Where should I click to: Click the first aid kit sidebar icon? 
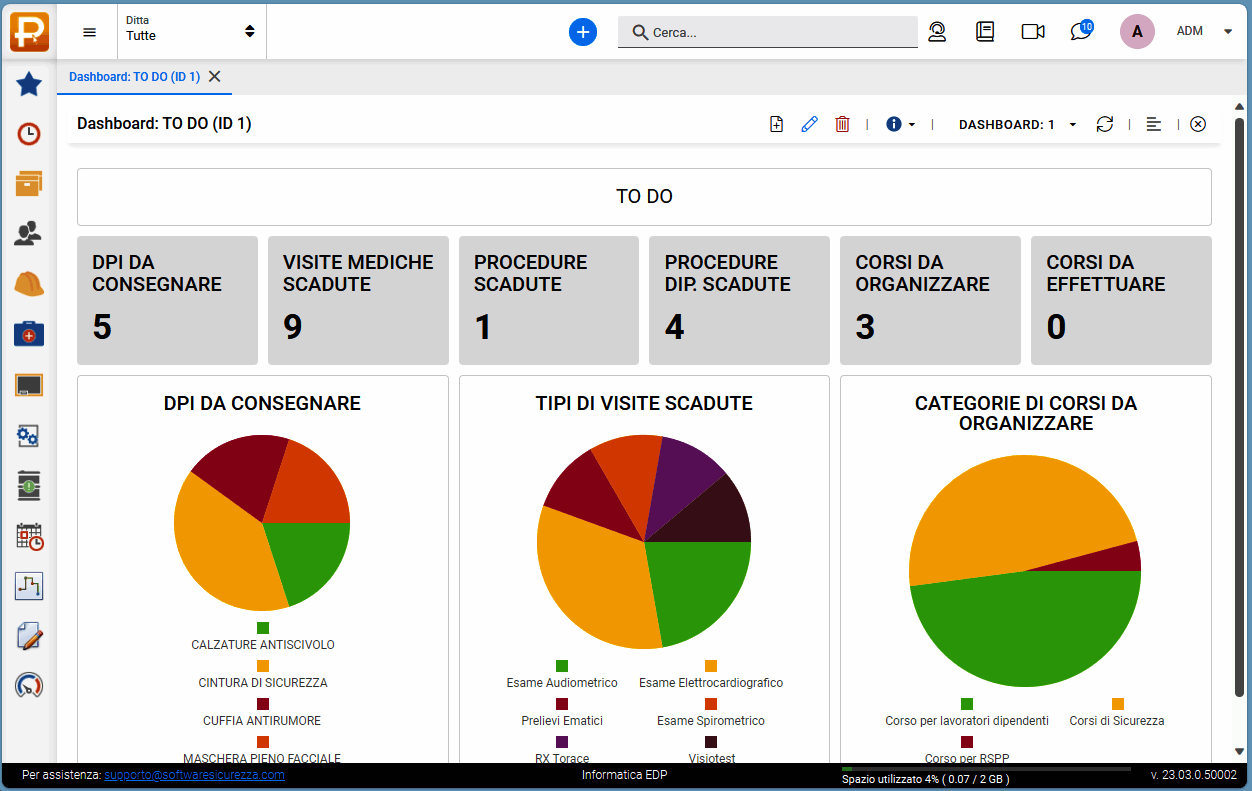pyautogui.click(x=29, y=334)
